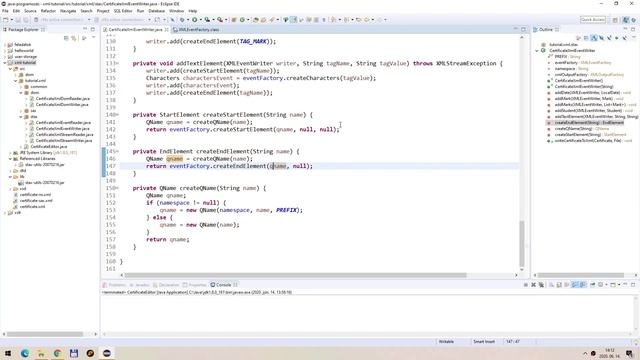Select certificate-ns.xml file in Package Explorer
This screenshot has height=360, width=640.
(35, 195)
